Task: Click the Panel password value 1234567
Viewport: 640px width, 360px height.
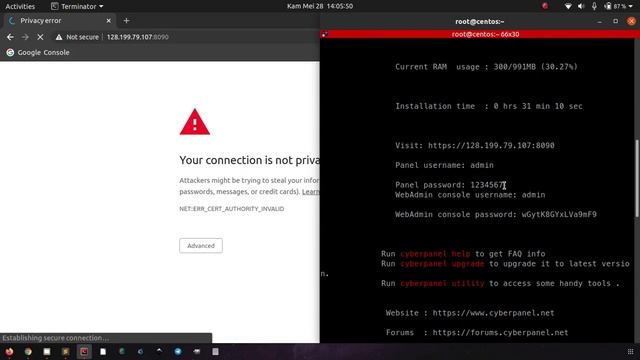Action: pyautogui.click(x=488, y=185)
